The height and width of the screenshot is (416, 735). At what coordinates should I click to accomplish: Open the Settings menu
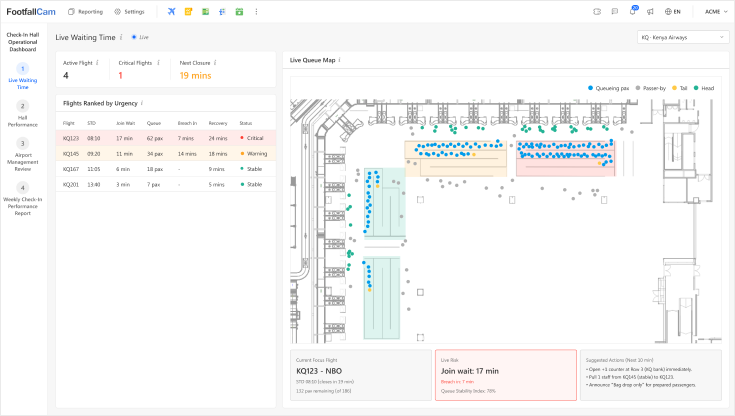point(129,12)
